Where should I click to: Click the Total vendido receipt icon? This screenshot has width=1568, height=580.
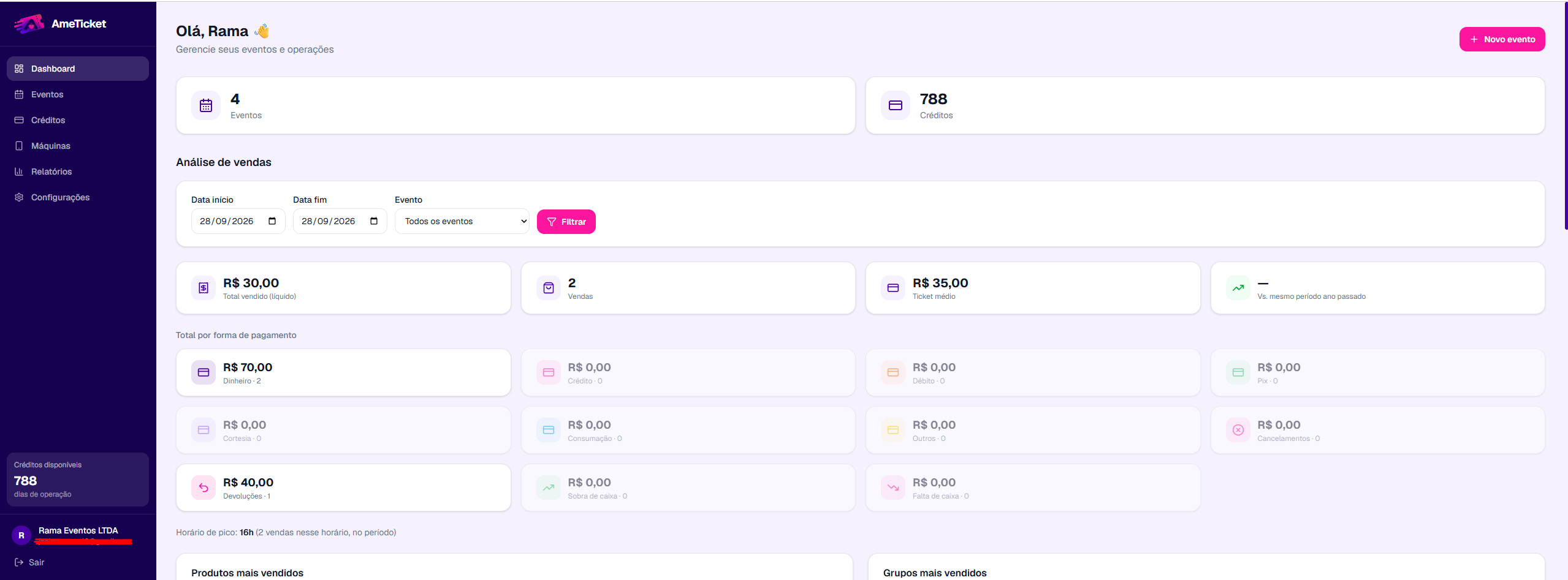[204, 288]
